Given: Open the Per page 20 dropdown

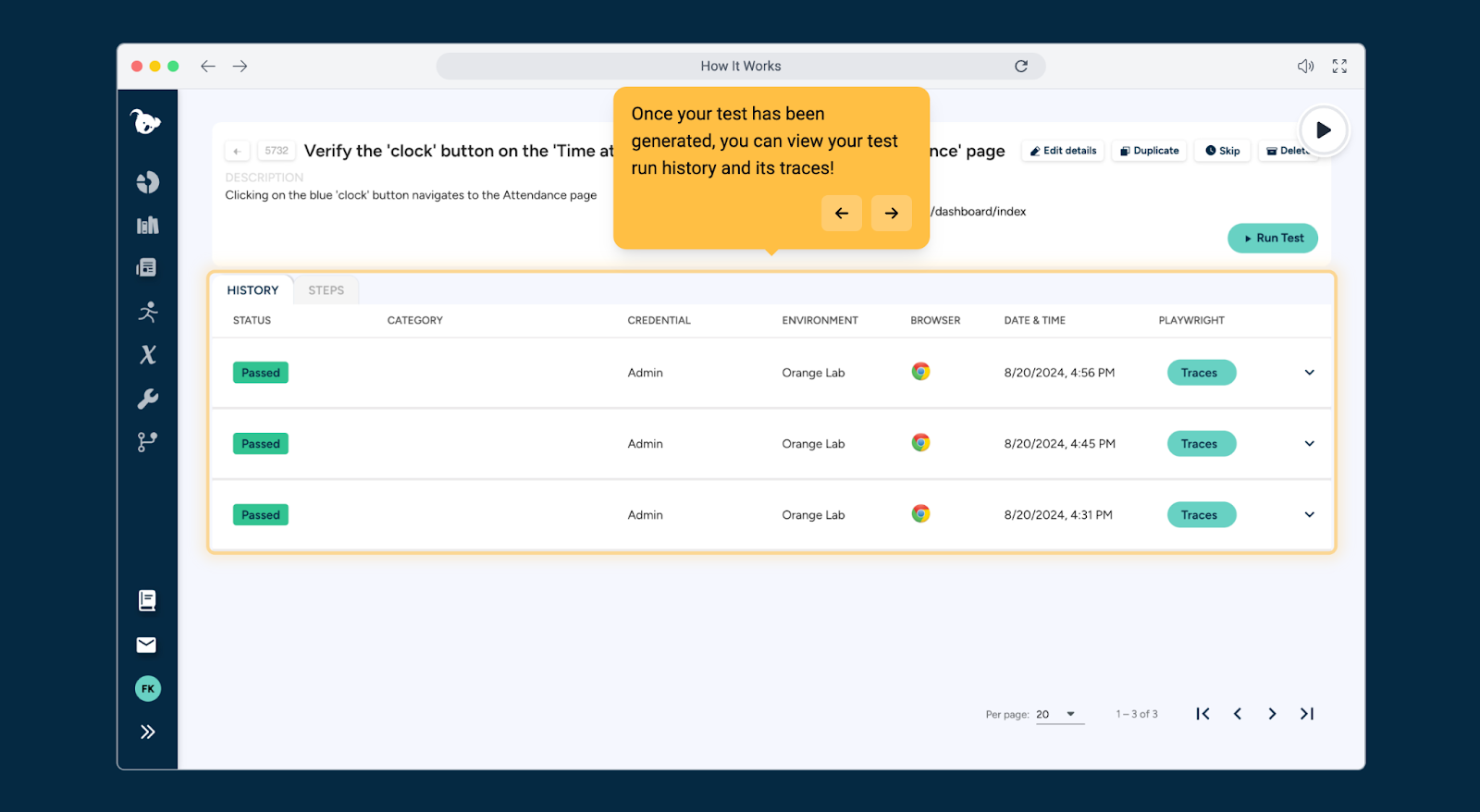Looking at the screenshot, I should tap(1059, 714).
